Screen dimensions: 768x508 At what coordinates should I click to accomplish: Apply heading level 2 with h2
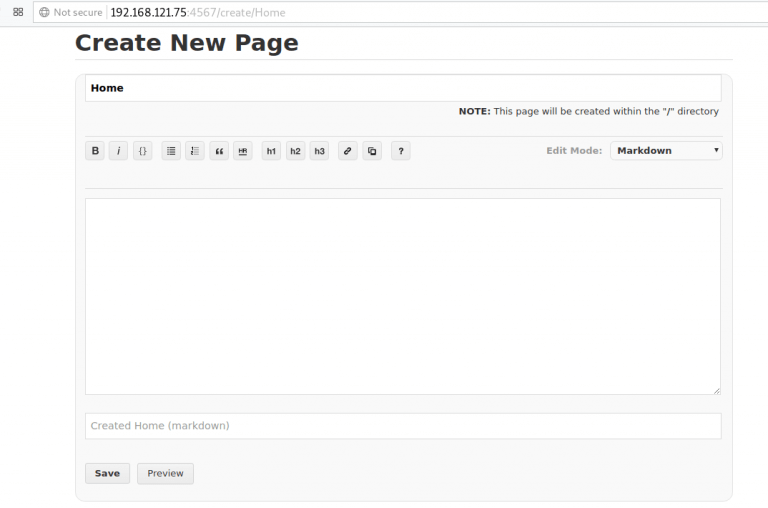tap(295, 151)
